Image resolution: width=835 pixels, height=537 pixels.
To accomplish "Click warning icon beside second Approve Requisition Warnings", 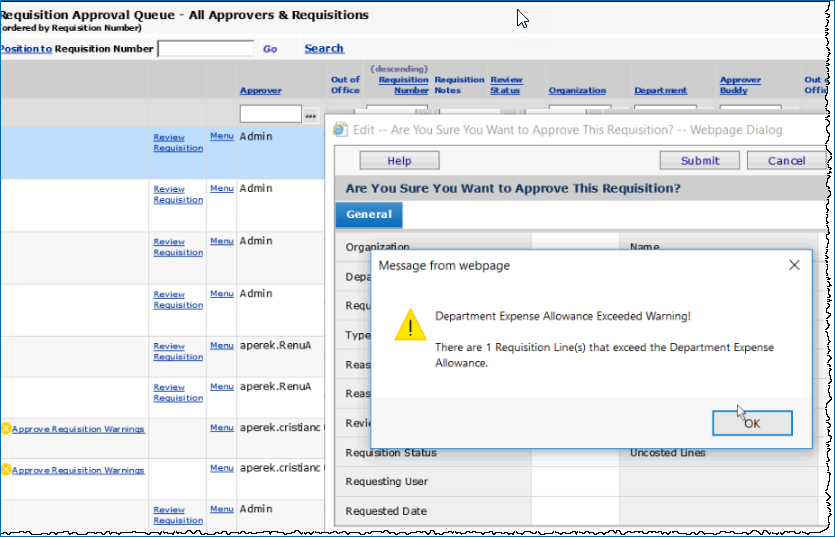I will pos(6,469).
